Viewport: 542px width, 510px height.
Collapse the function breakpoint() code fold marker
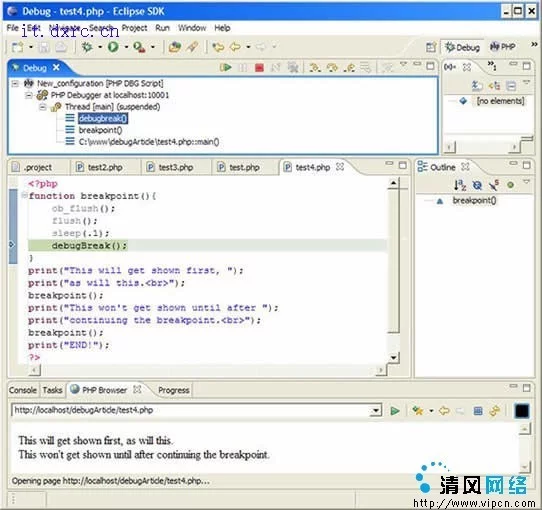tap(24, 195)
